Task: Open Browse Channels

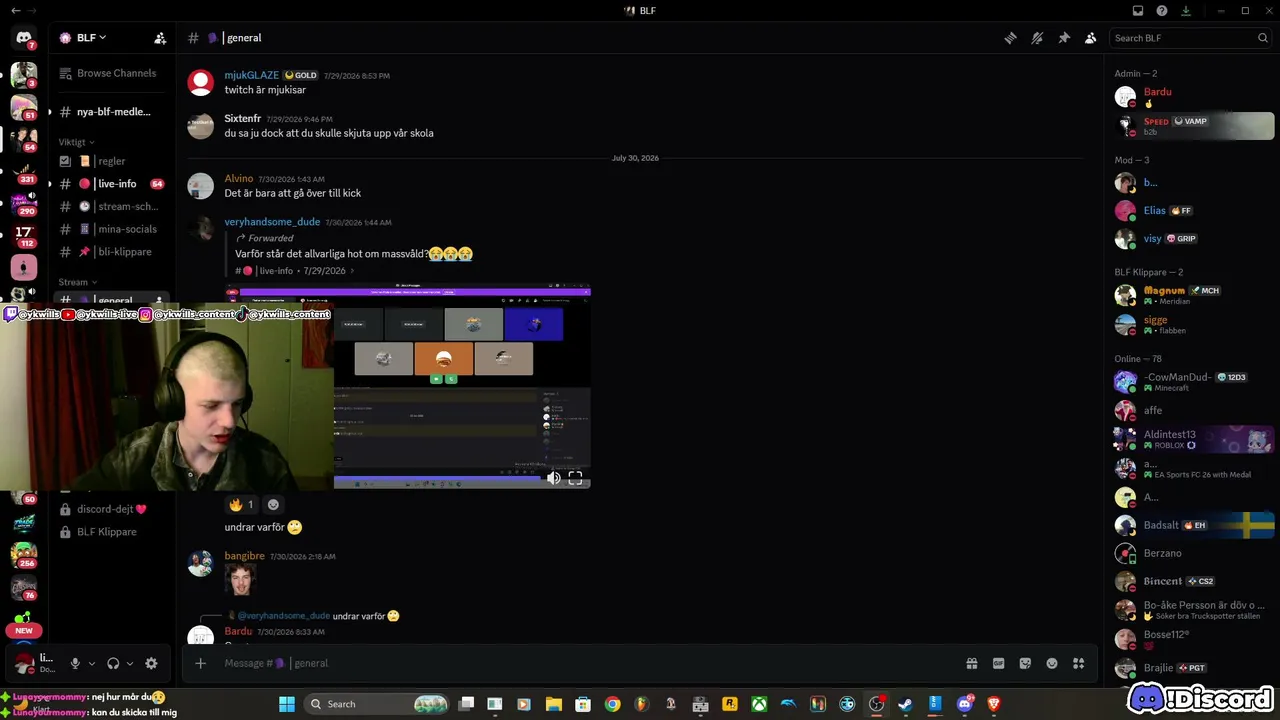Action: [x=109, y=73]
